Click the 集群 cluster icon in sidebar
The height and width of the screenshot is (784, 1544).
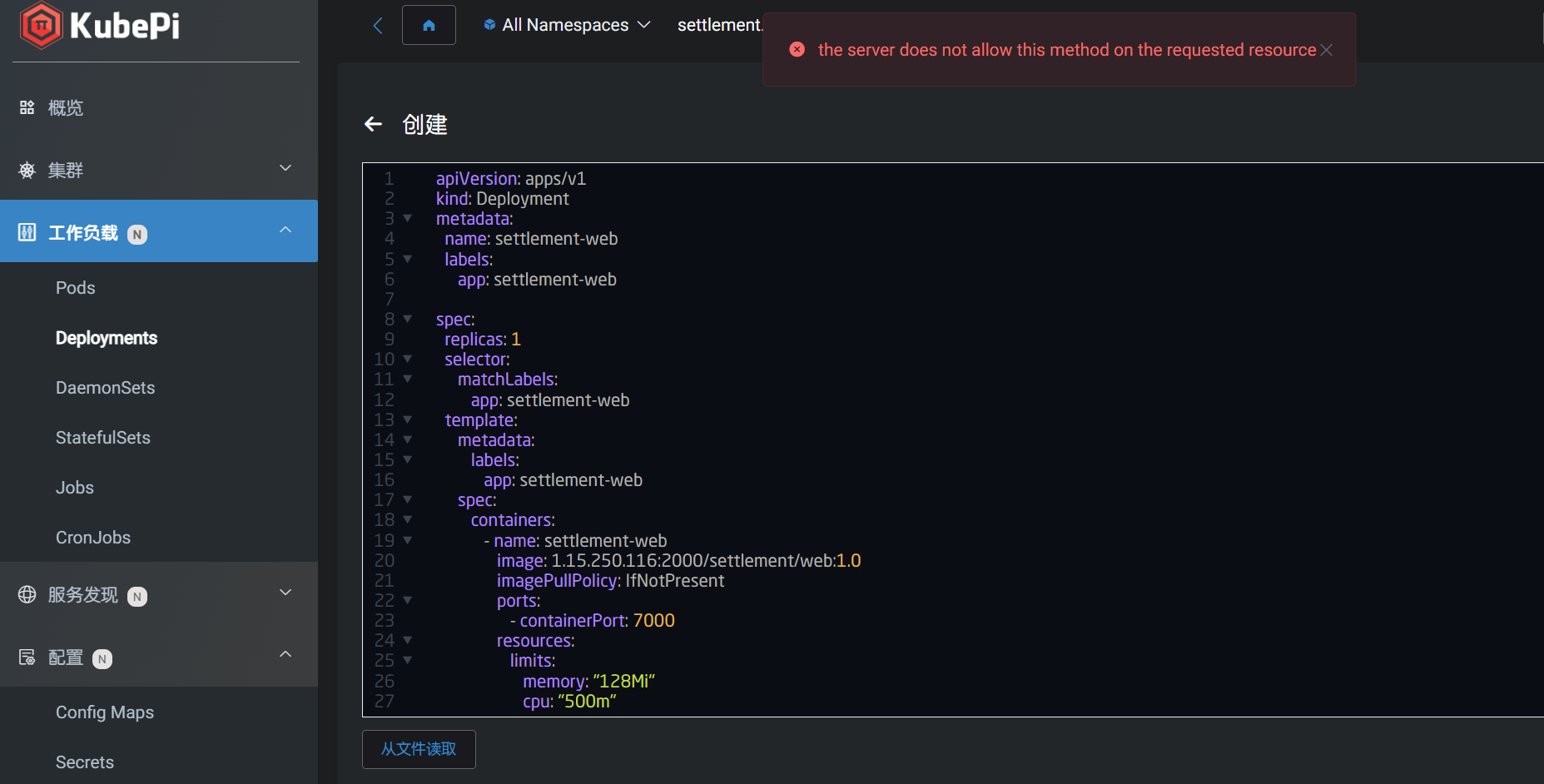(26, 170)
